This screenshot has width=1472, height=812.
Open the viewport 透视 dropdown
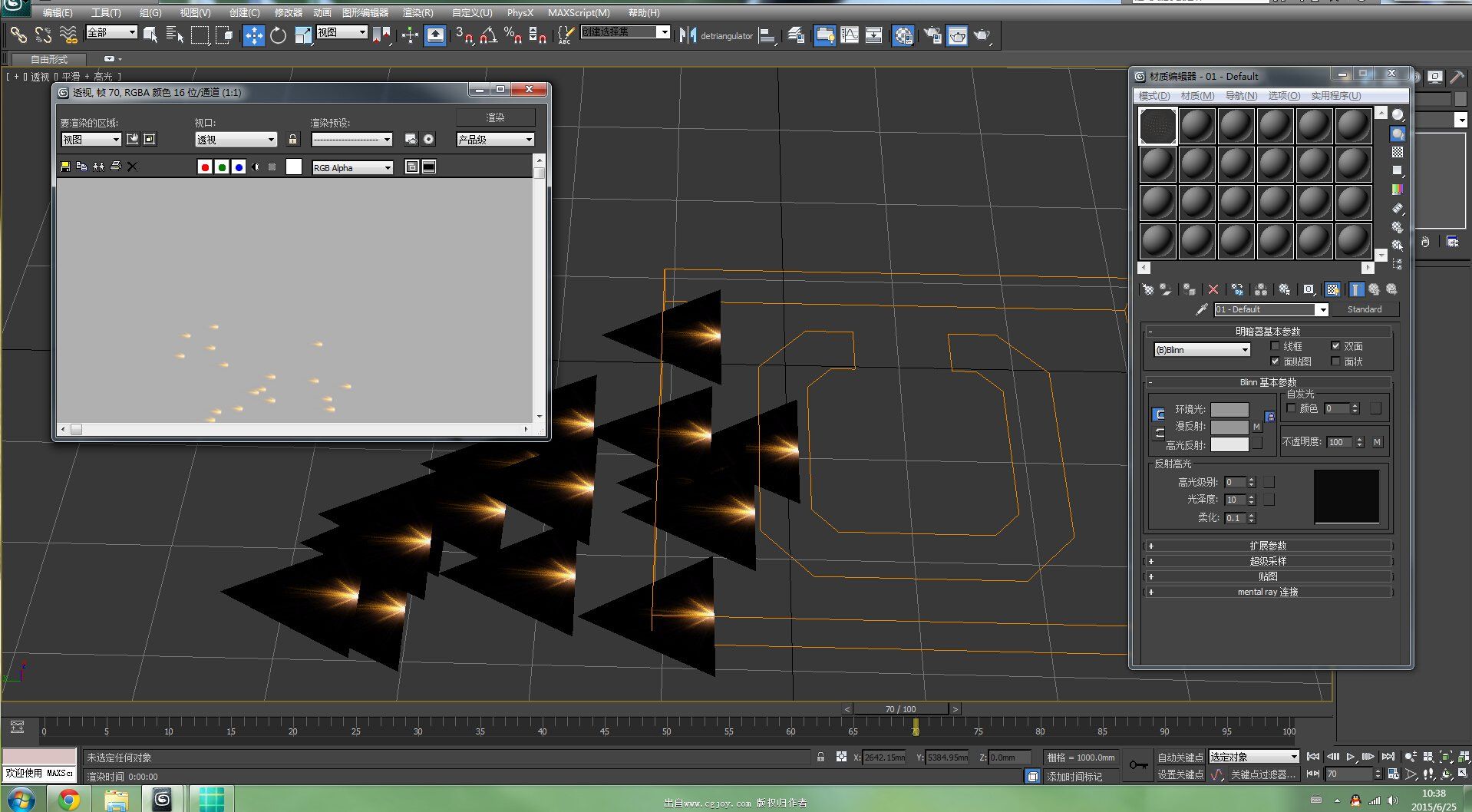click(236, 140)
